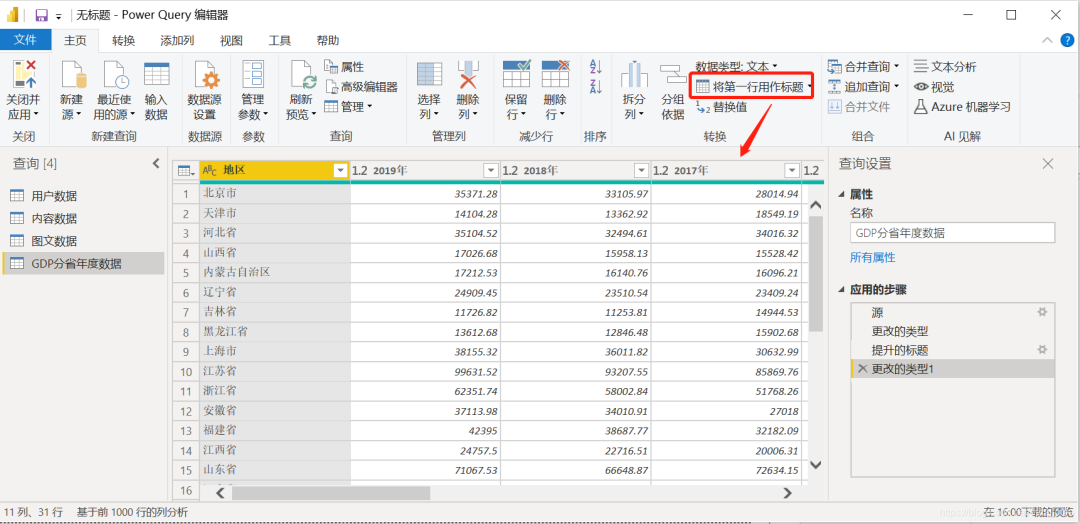Open query Properties (属性)
Screen dimensions: 1080x524
tap(344, 67)
